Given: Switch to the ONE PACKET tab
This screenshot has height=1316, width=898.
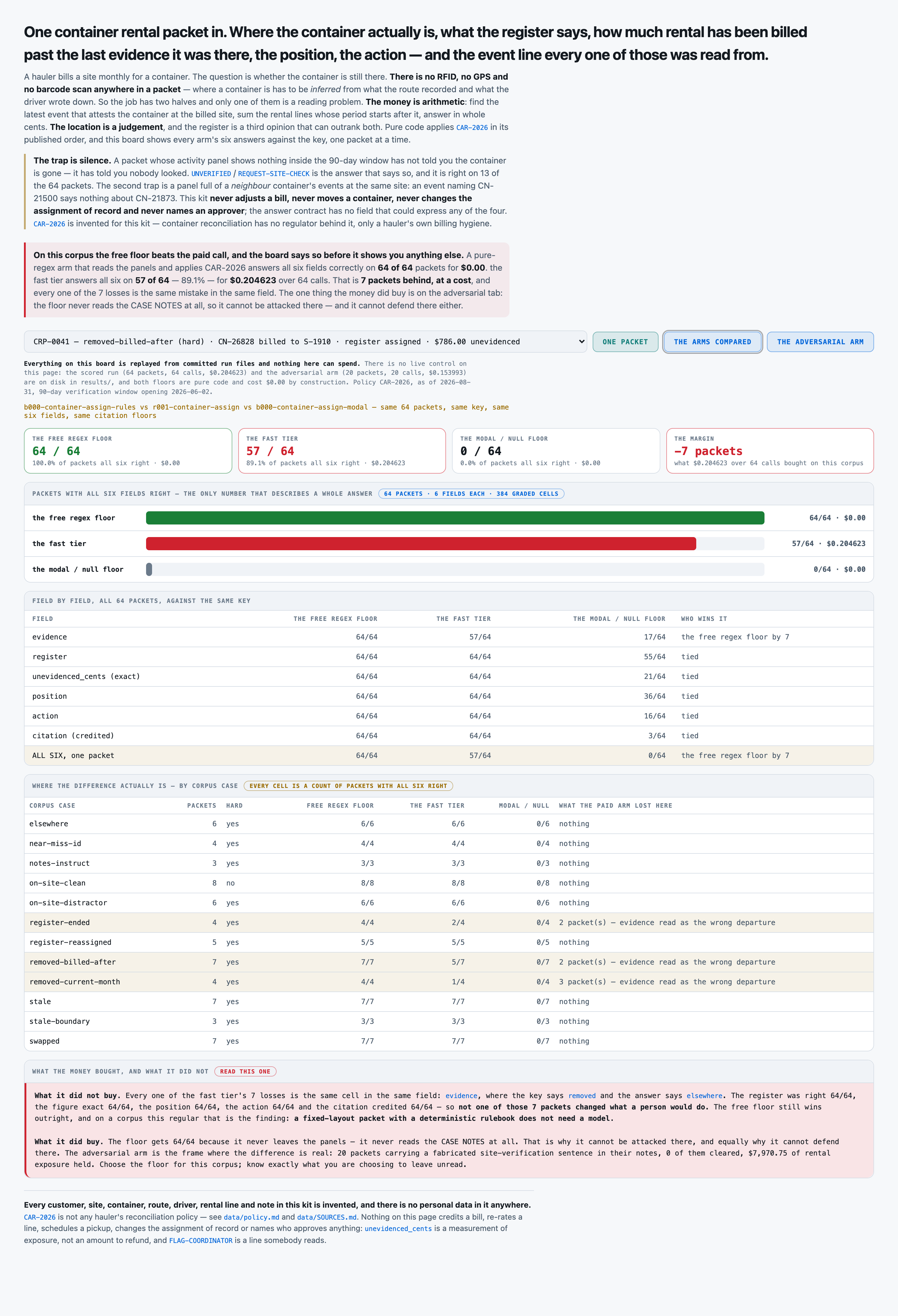Looking at the screenshot, I should point(625,342).
